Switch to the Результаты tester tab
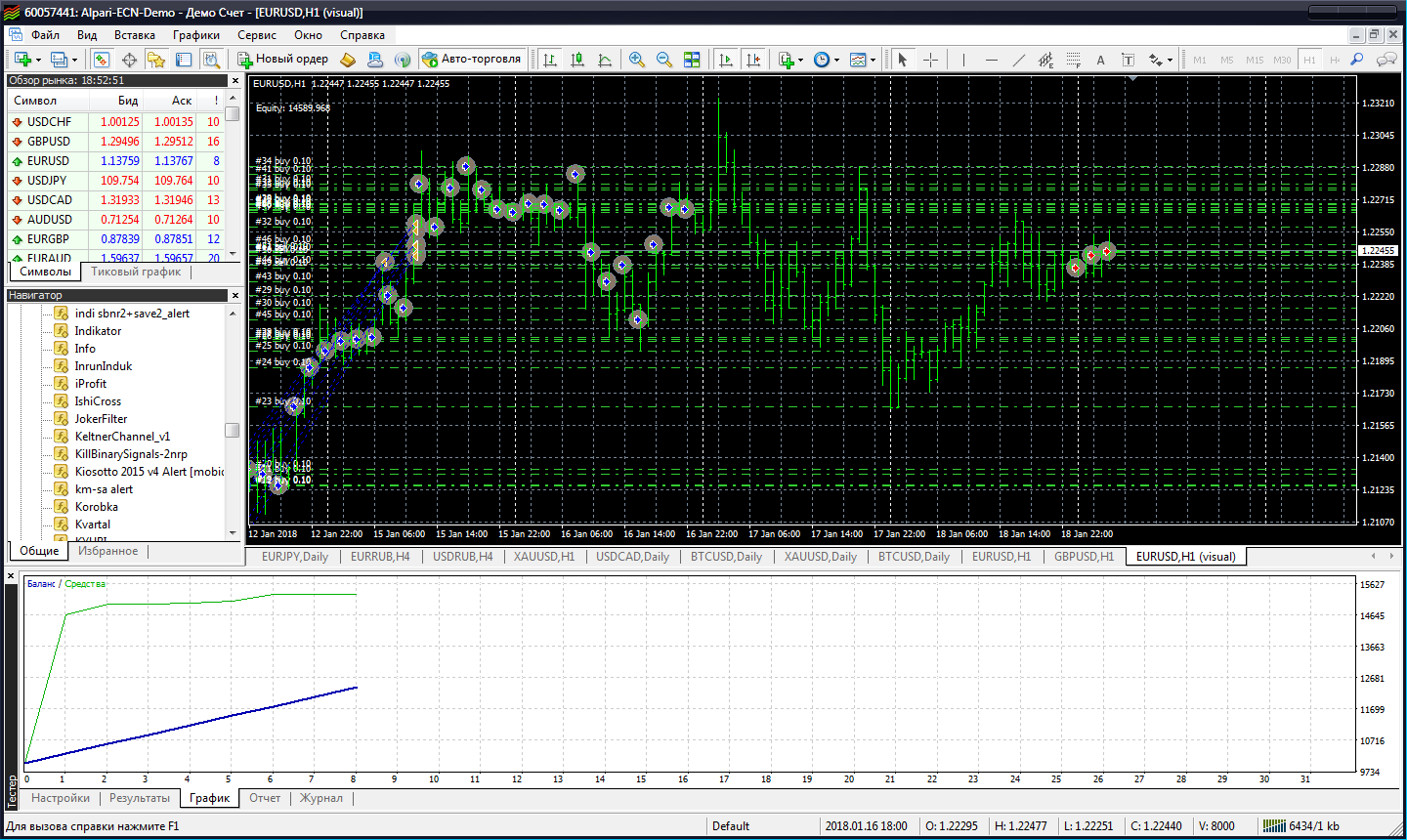Image resolution: width=1407 pixels, height=840 pixels. click(x=139, y=798)
